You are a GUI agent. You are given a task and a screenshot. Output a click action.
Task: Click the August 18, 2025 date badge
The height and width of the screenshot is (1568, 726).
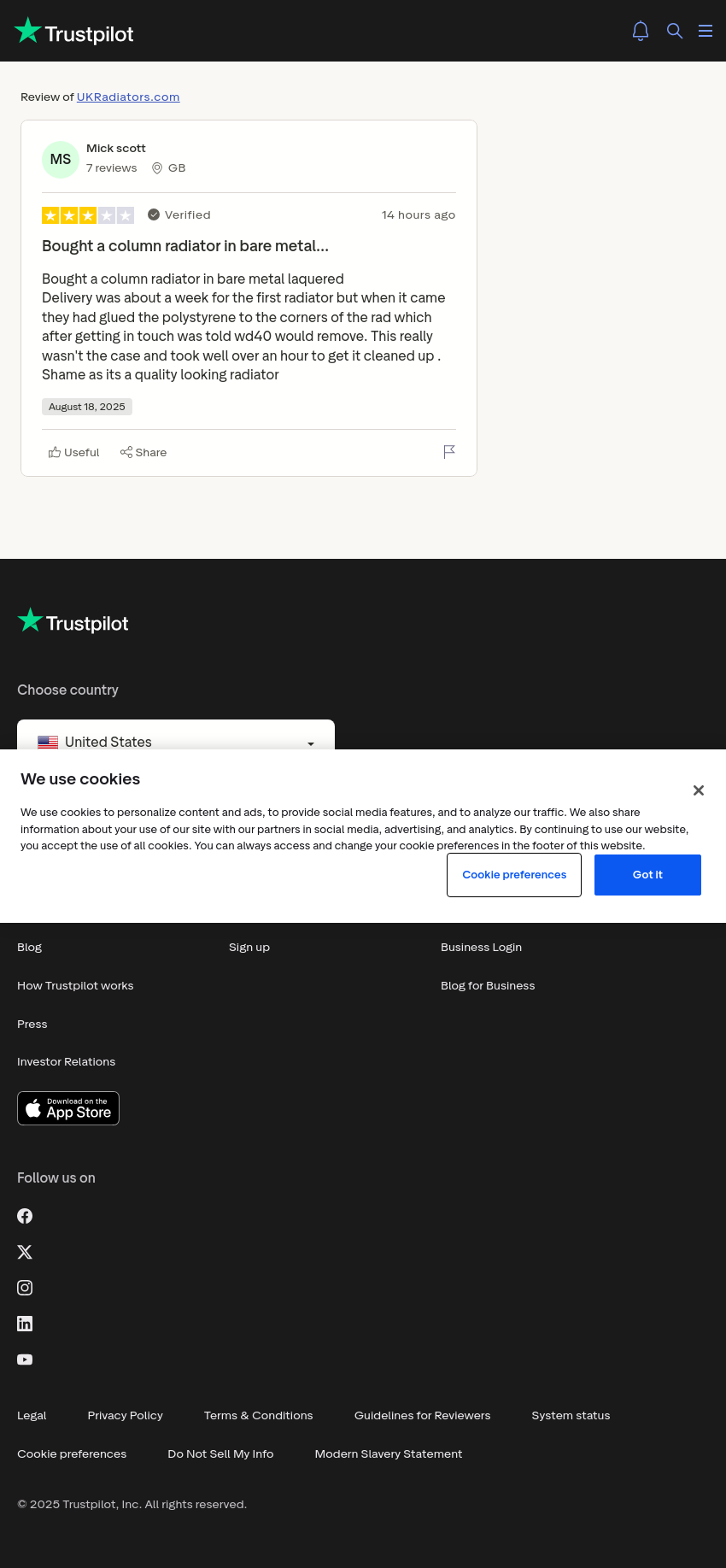[x=87, y=407]
